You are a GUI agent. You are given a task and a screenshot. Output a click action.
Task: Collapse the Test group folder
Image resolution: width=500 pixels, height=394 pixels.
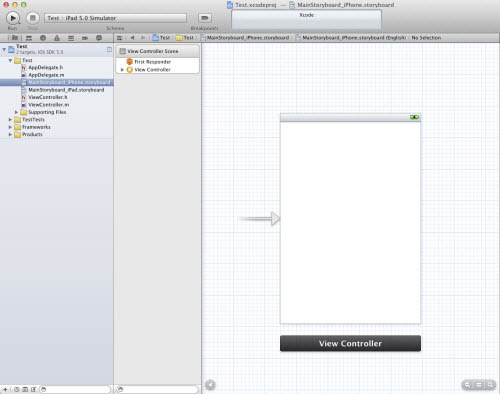(x=10, y=61)
